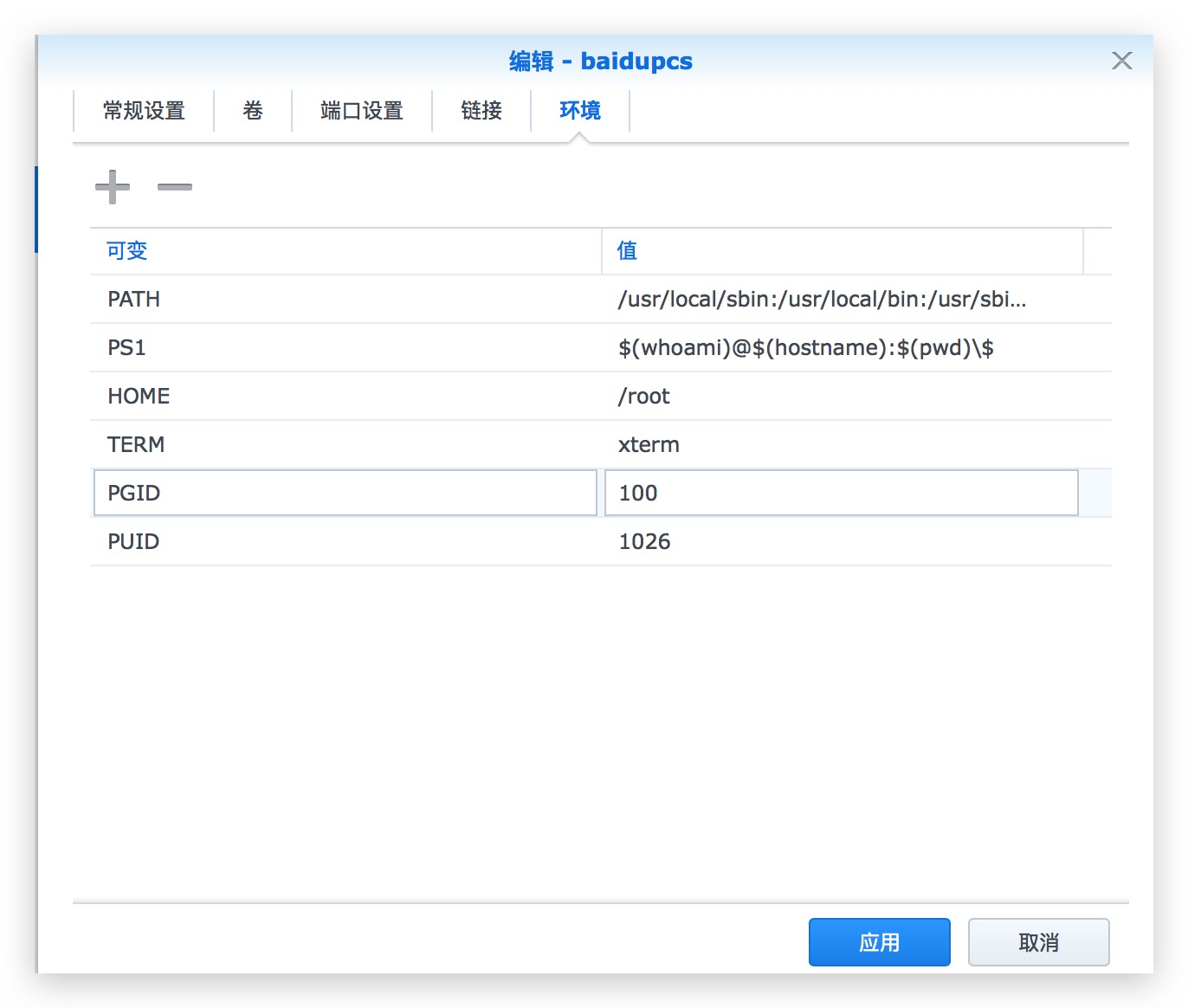Select the PUID row with value 1026
Image resolution: width=1188 pixels, height=1008 pixels.
pos(346,541)
